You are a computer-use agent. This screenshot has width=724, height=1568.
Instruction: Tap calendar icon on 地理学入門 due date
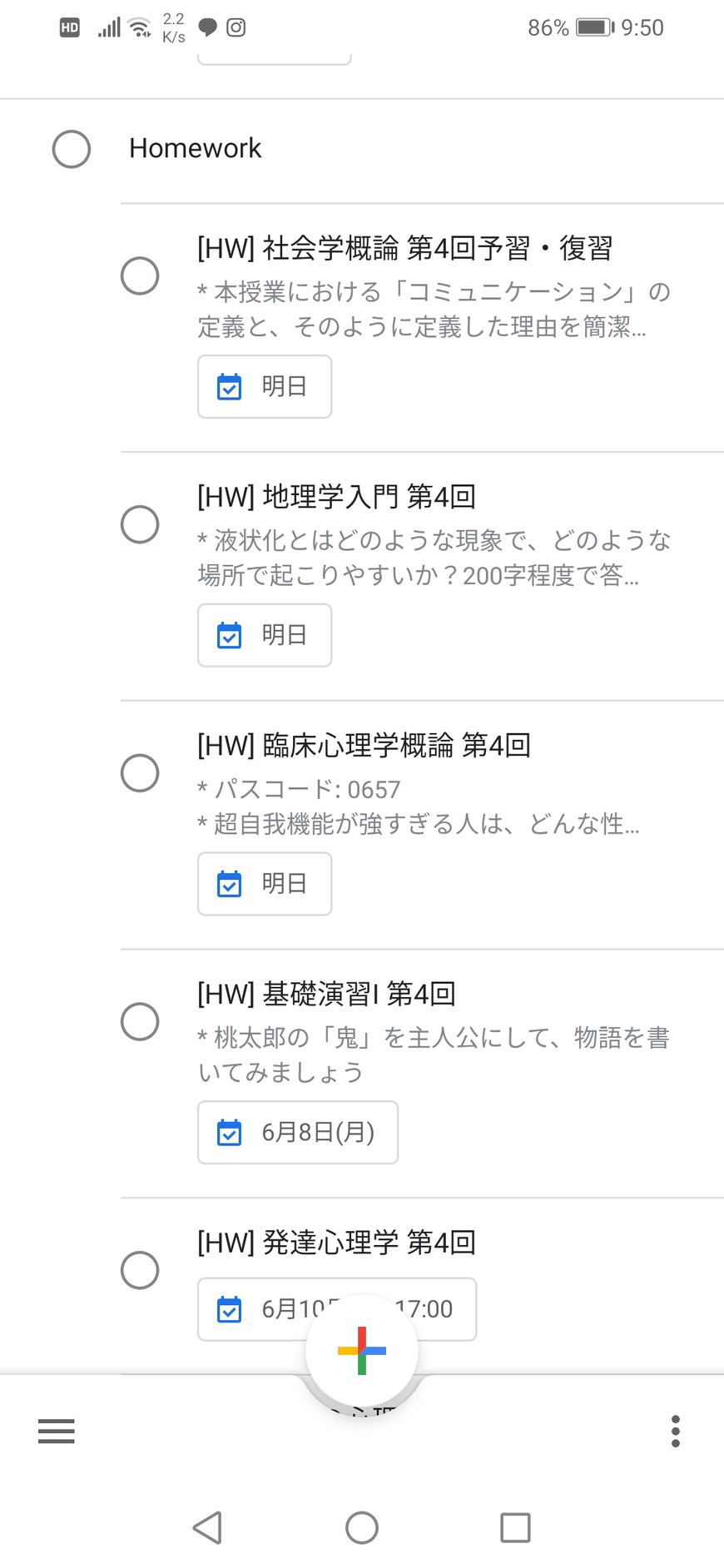pos(229,636)
